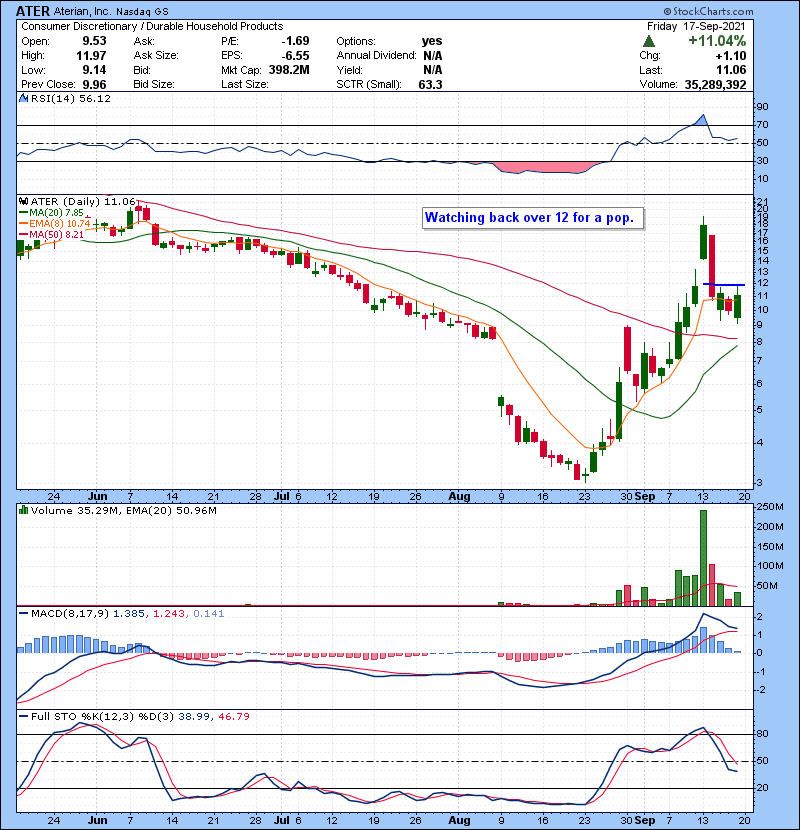This screenshot has width=800, height=830.
Task: Click the Prev Close value 9.96
Action: click(94, 85)
